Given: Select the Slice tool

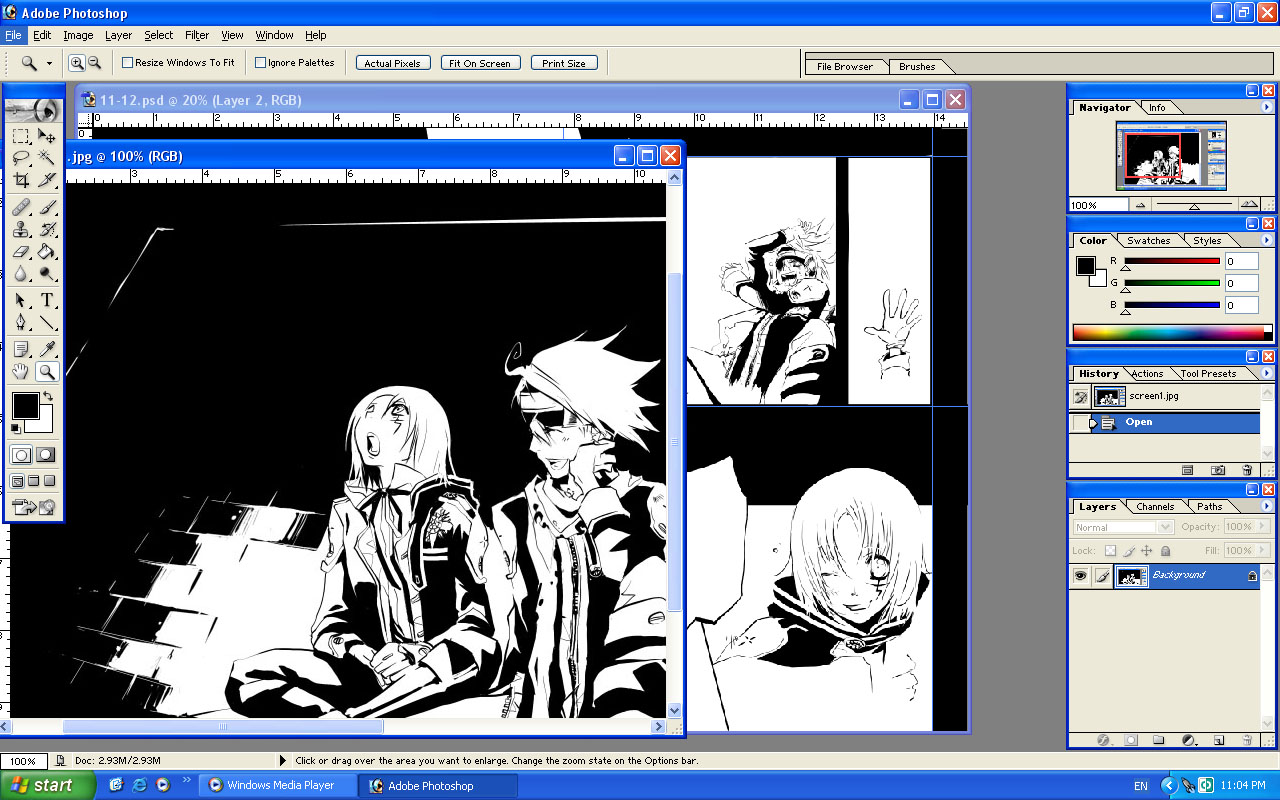Looking at the screenshot, I should click(x=47, y=180).
